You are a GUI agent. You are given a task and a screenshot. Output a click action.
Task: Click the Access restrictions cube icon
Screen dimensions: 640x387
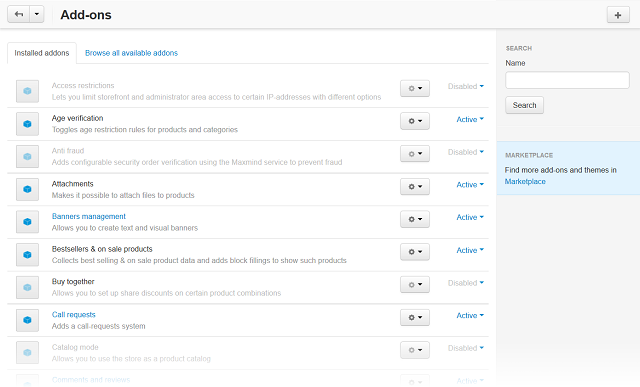click(27, 91)
